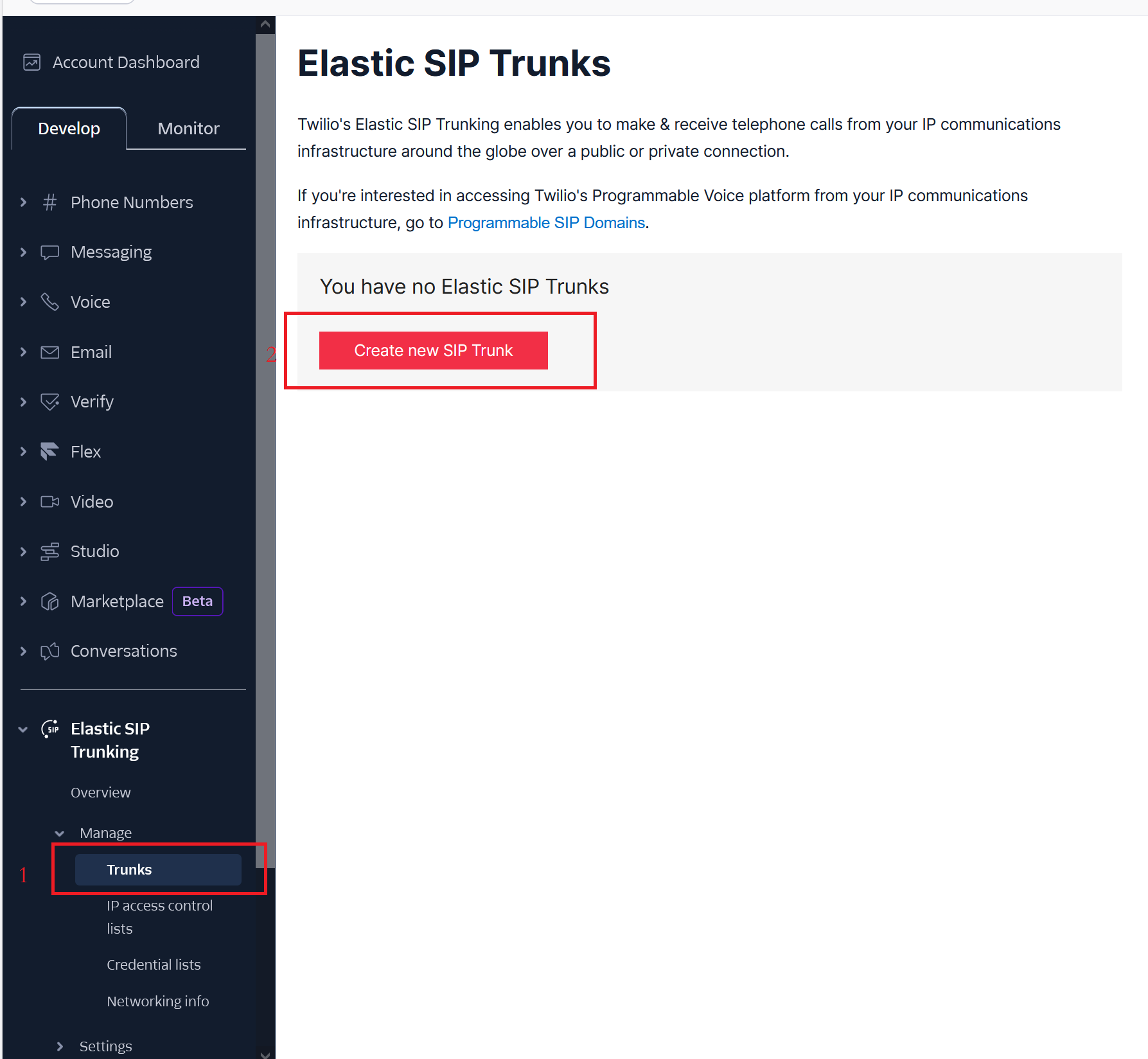
Task: Select the Develop tab
Action: tap(69, 129)
